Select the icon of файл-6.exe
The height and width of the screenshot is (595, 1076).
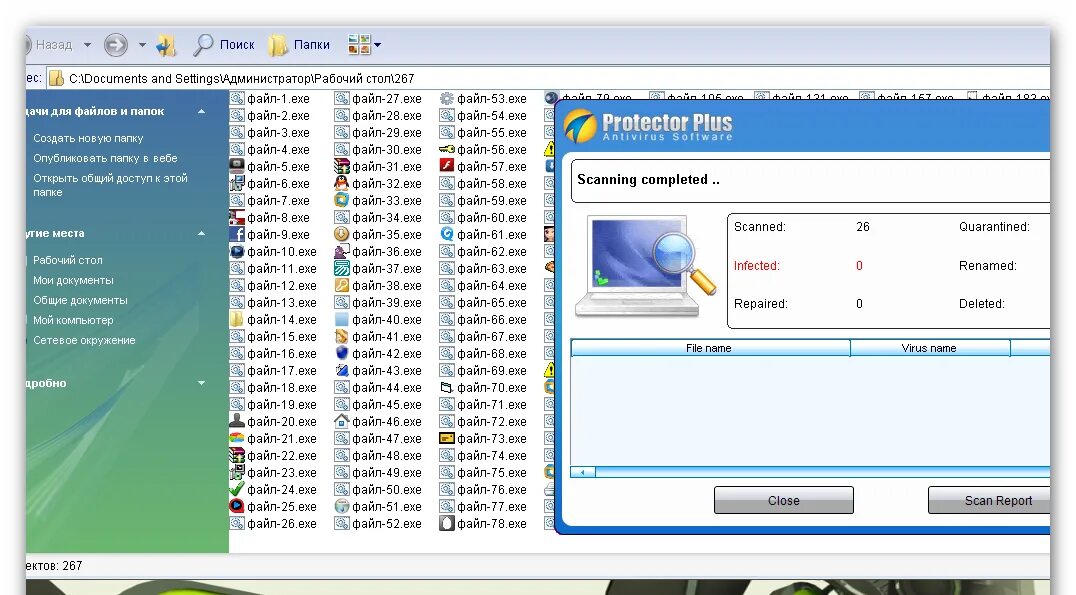coord(237,183)
